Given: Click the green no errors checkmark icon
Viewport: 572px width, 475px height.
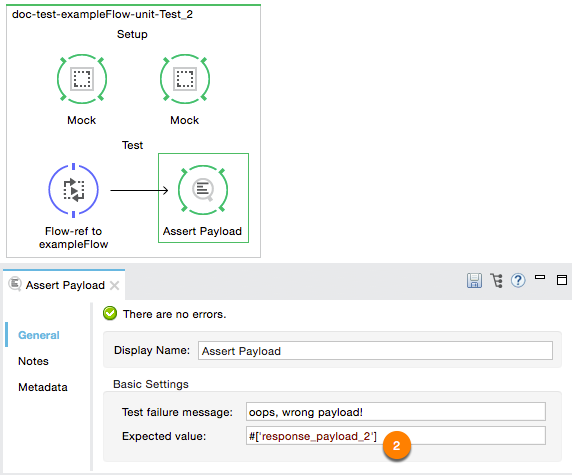Looking at the screenshot, I should coord(110,313).
